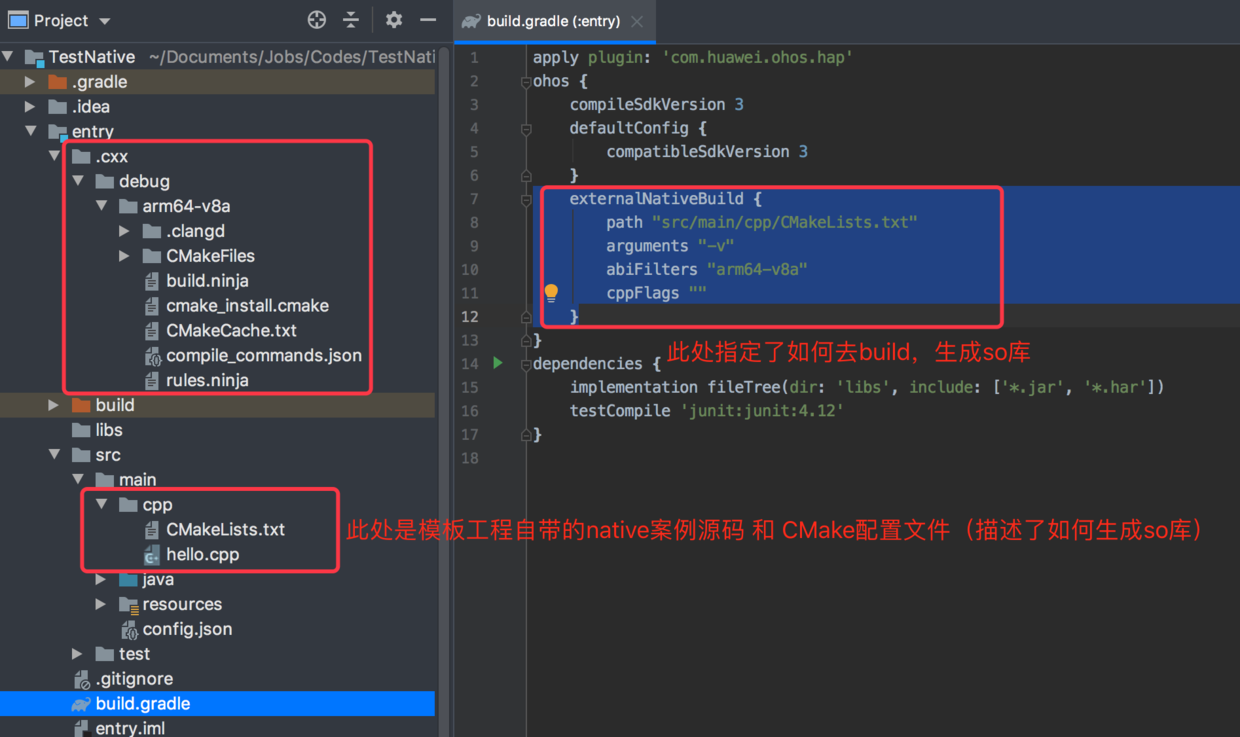Click the gradle elephant icon on editor tab
Viewport: 1240px width, 737px height.
[471, 21]
